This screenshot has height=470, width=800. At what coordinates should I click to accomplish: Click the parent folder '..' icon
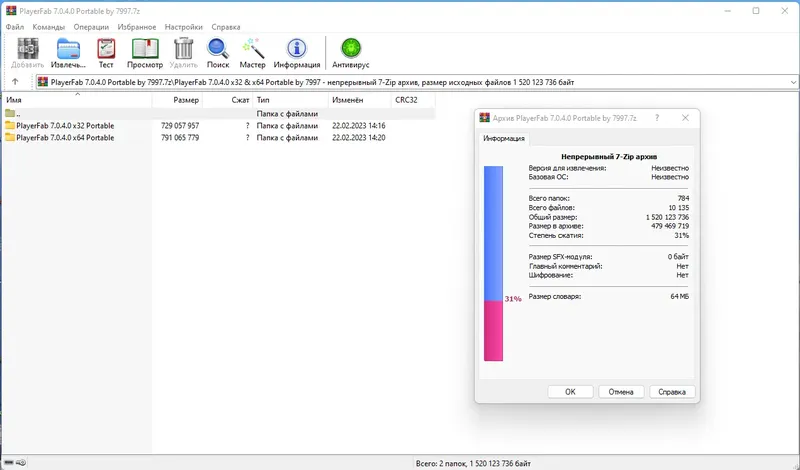click(10, 113)
